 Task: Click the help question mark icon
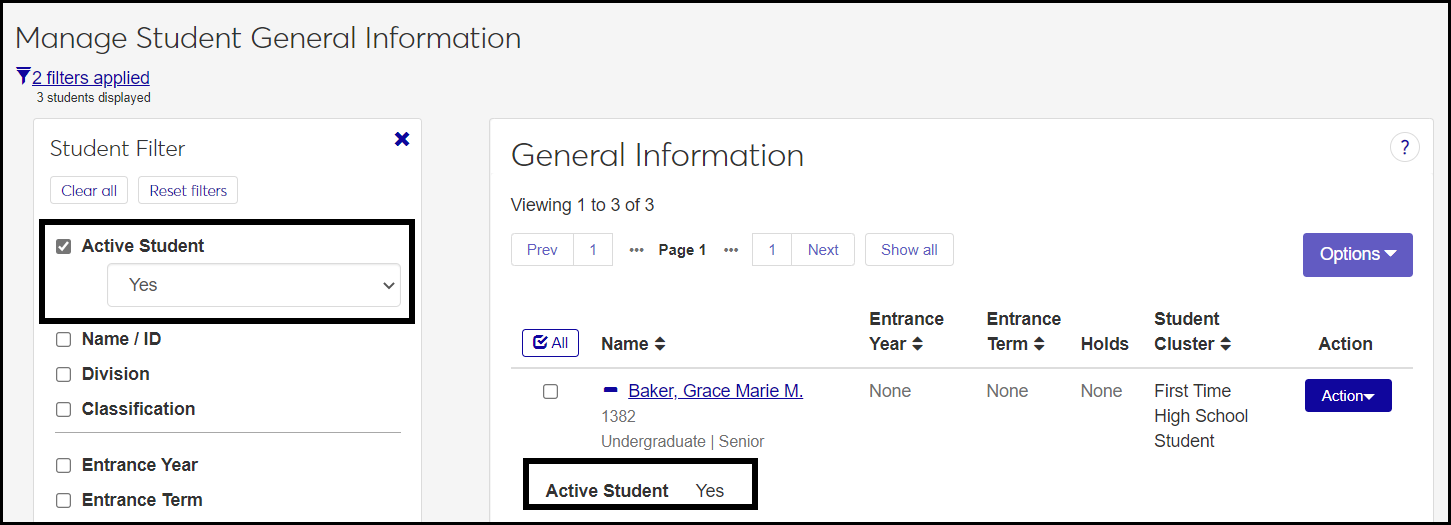pos(1404,148)
